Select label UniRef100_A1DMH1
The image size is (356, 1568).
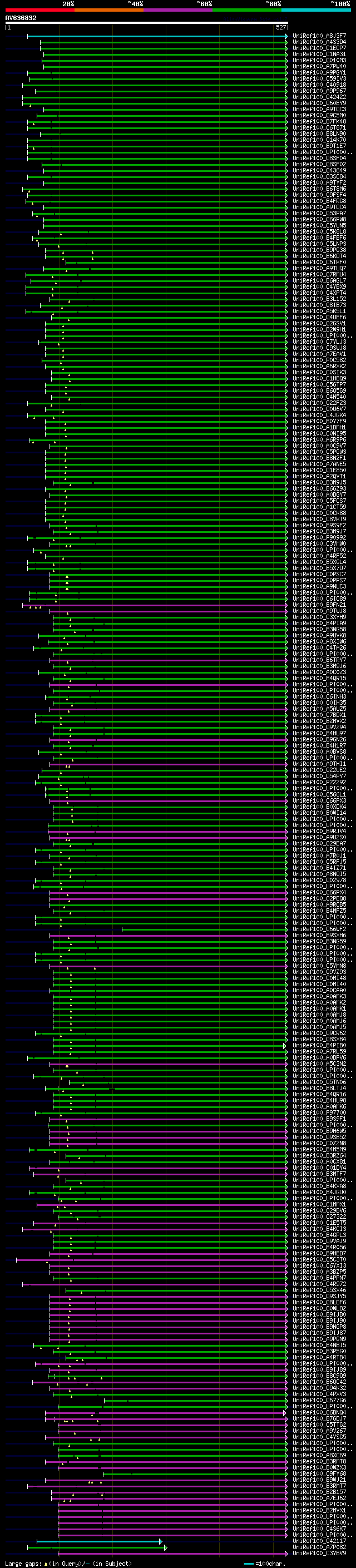tap(319, 427)
